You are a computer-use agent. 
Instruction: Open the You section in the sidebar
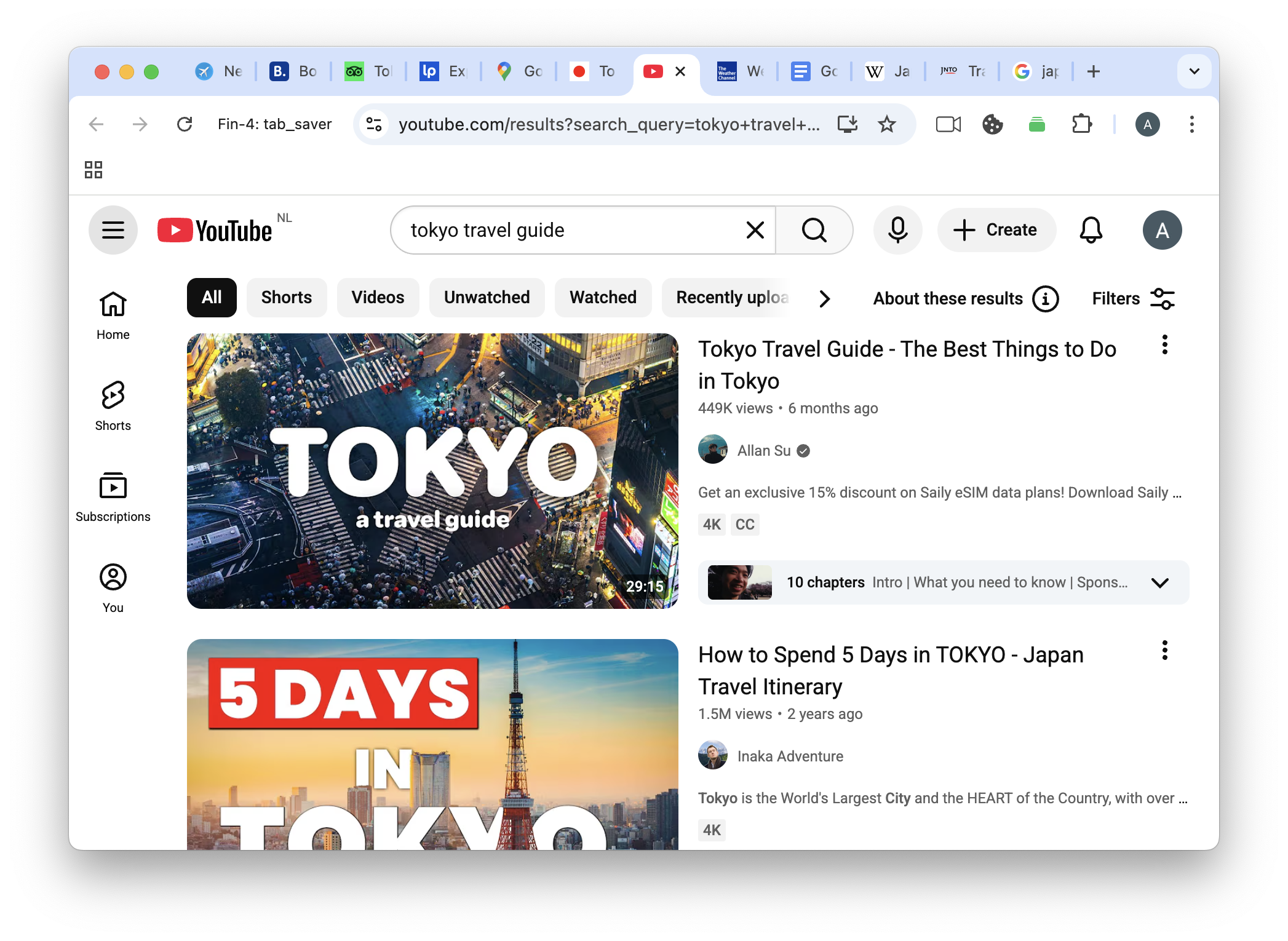click(x=113, y=586)
